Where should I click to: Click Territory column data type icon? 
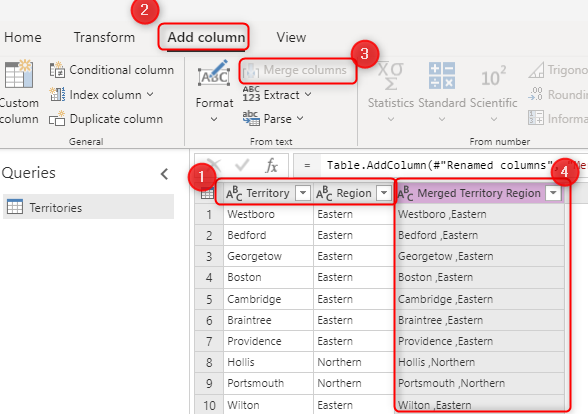coord(234,194)
